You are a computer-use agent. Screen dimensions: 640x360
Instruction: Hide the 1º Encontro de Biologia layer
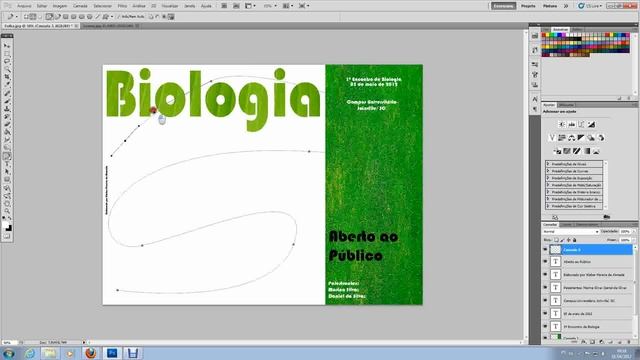(x=545, y=326)
